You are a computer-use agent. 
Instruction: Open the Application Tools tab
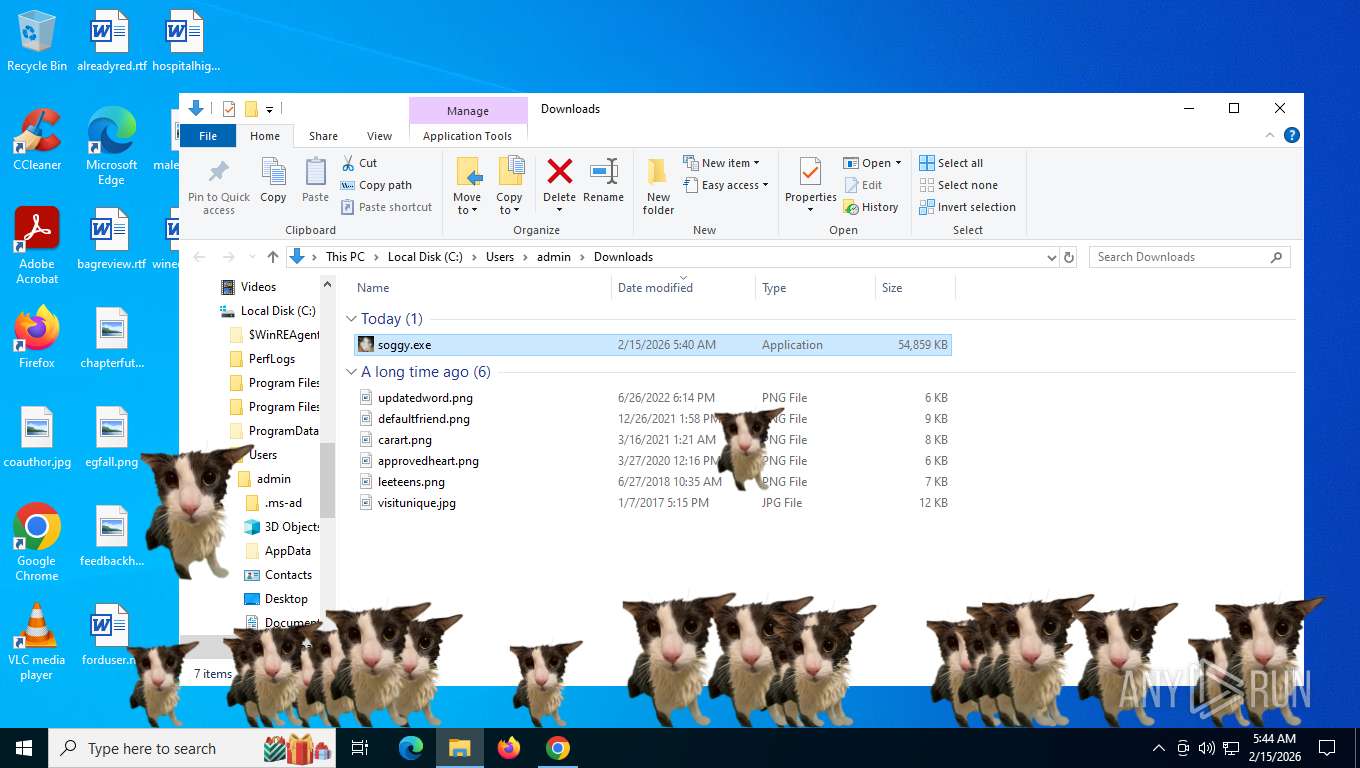point(467,136)
